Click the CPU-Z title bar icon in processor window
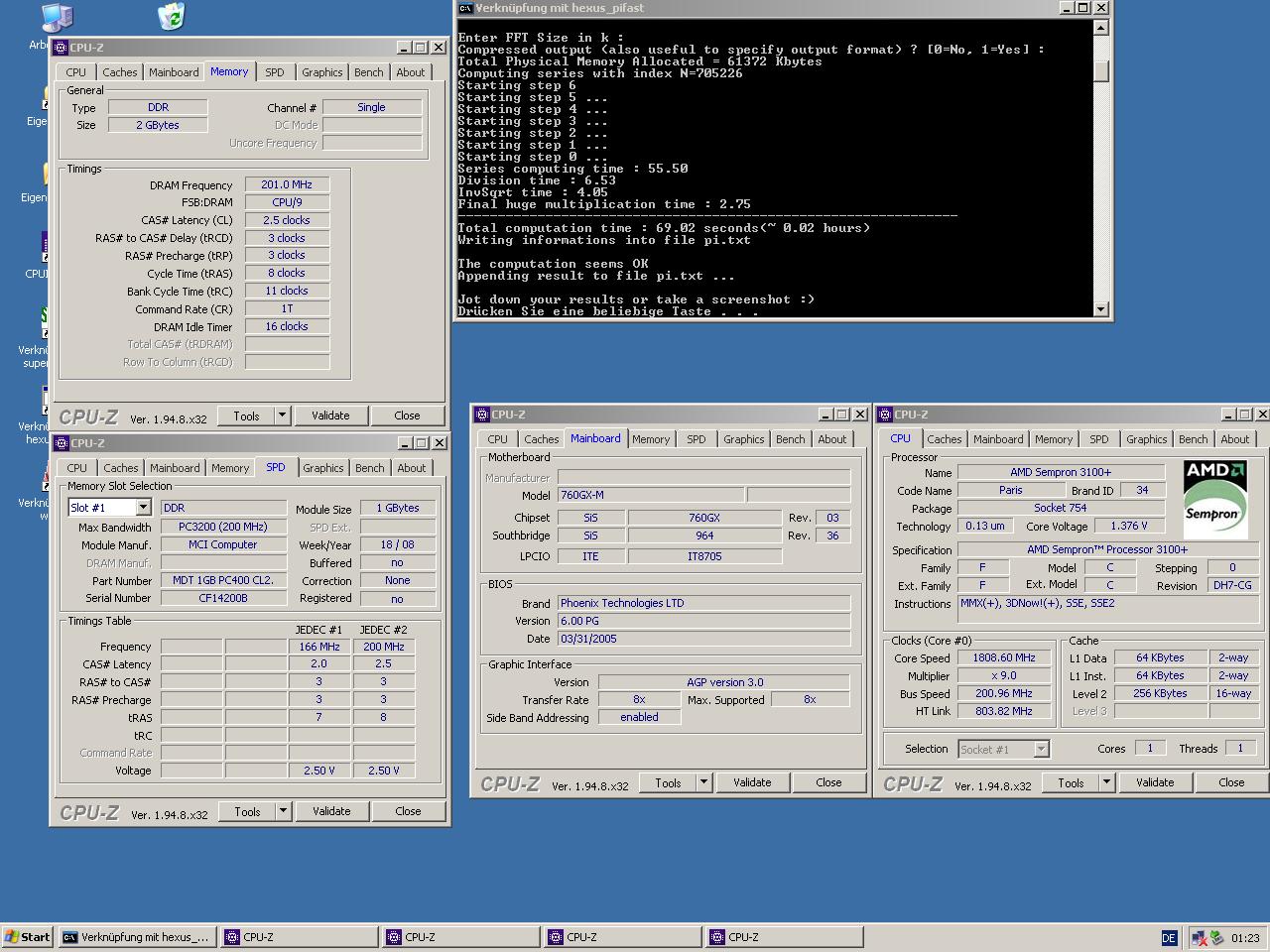This screenshot has height=952, width=1270. (885, 415)
